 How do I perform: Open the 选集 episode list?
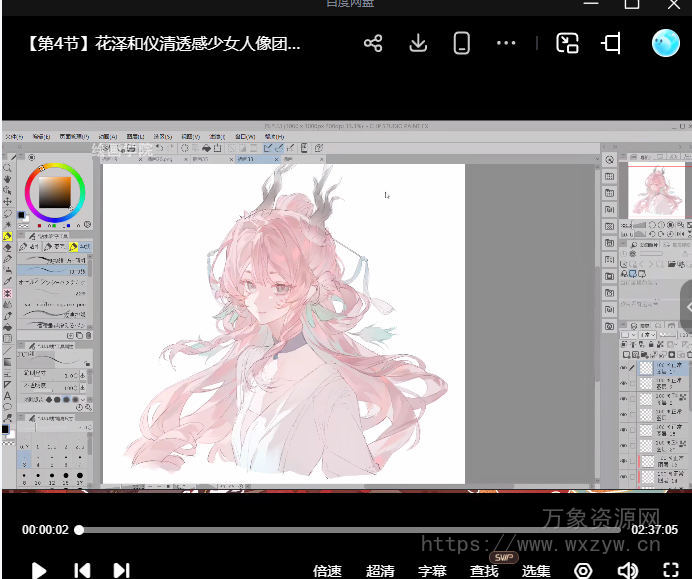[x=536, y=571]
